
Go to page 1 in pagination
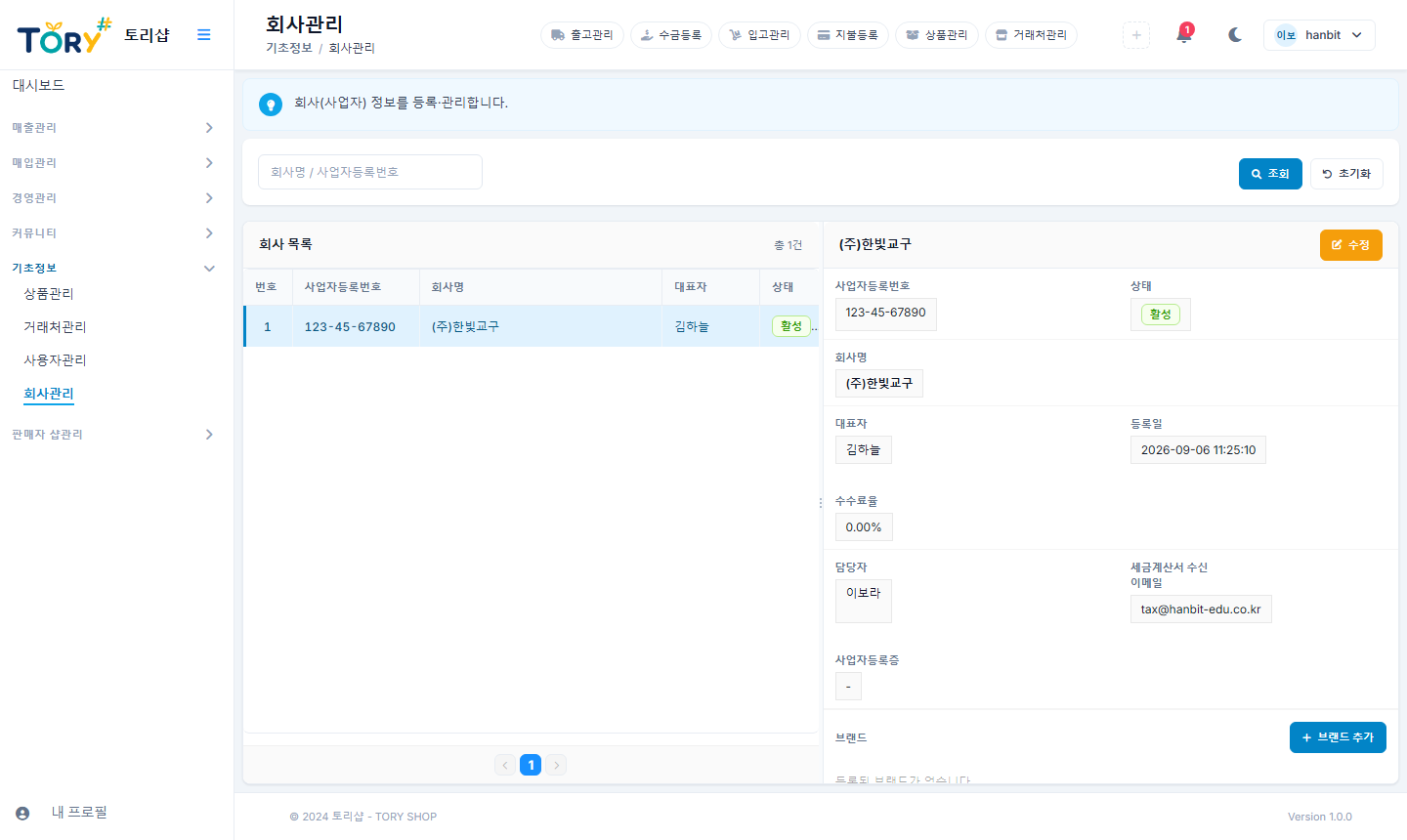(x=531, y=765)
